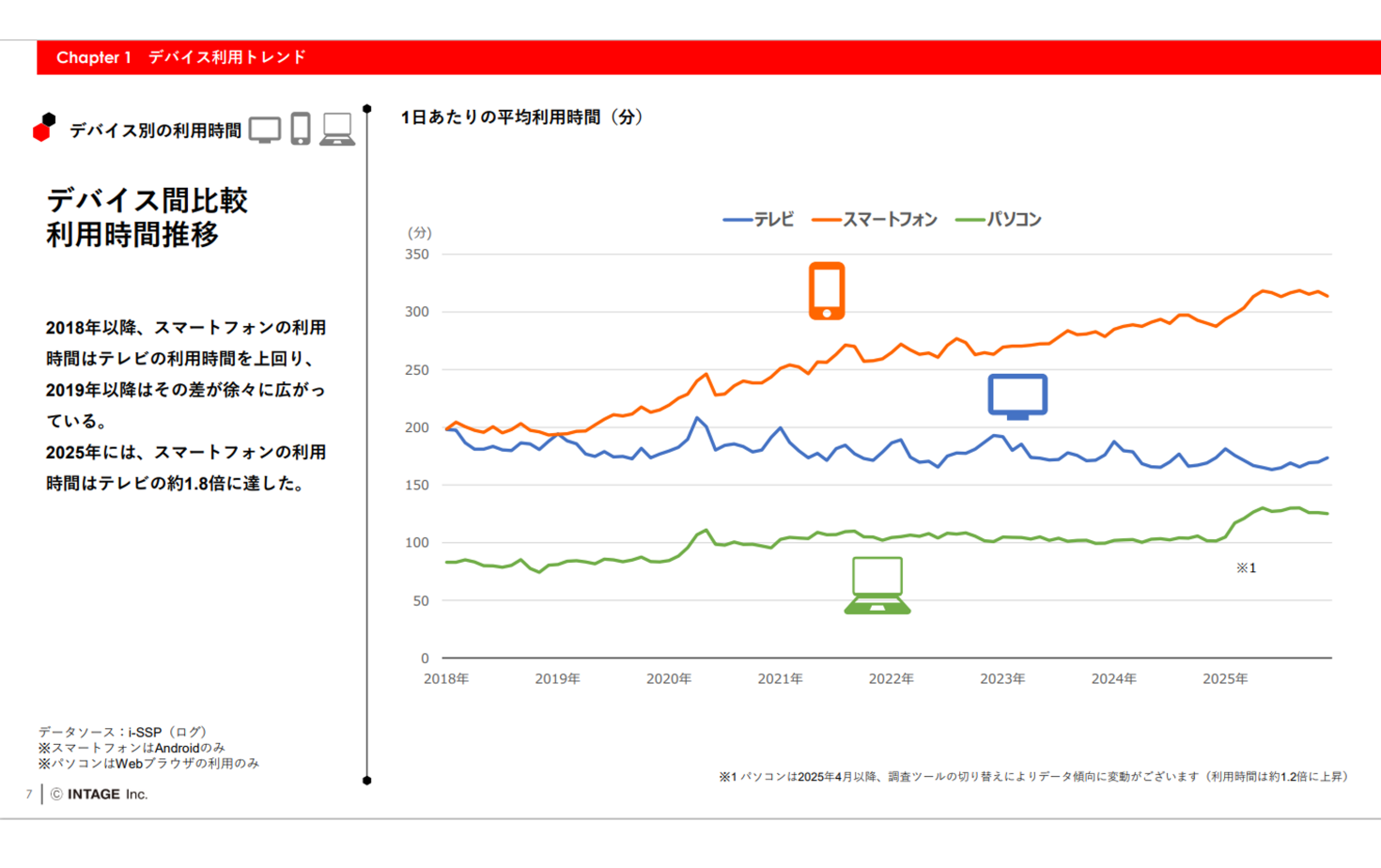Click the orange smartphone icon in the chart
1381x868 pixels.
pyautogui.click(x=827, y=291)
